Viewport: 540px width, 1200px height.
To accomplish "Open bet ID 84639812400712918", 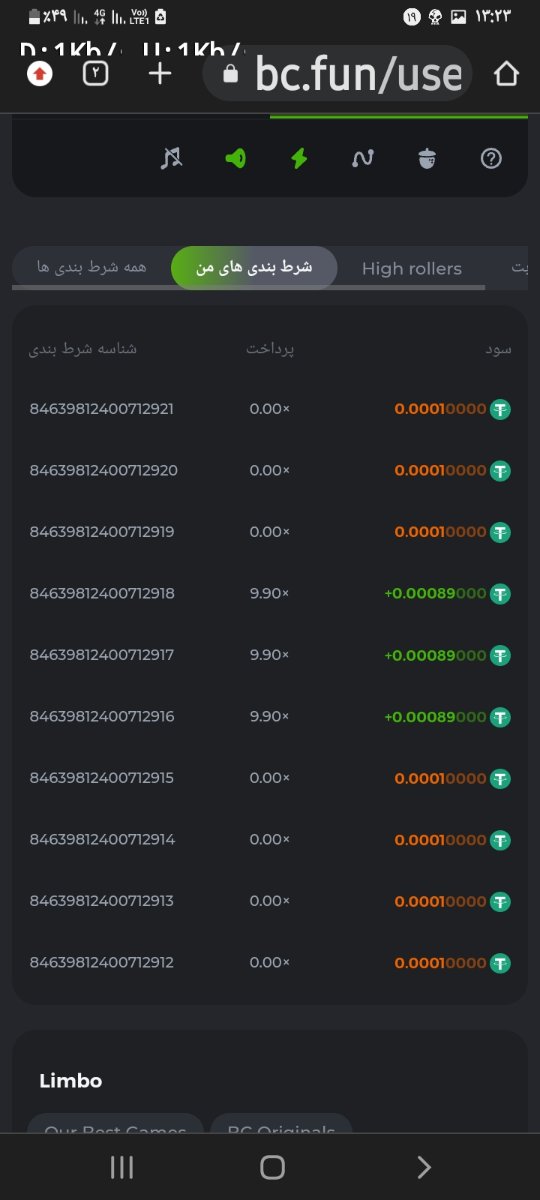I will click(x=102, y=593).
